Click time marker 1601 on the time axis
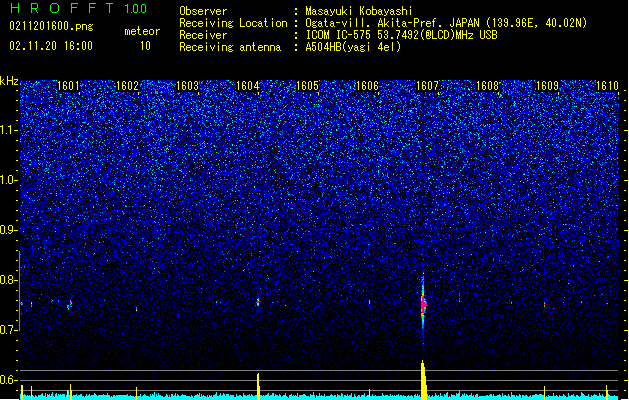 click(68, 86)
